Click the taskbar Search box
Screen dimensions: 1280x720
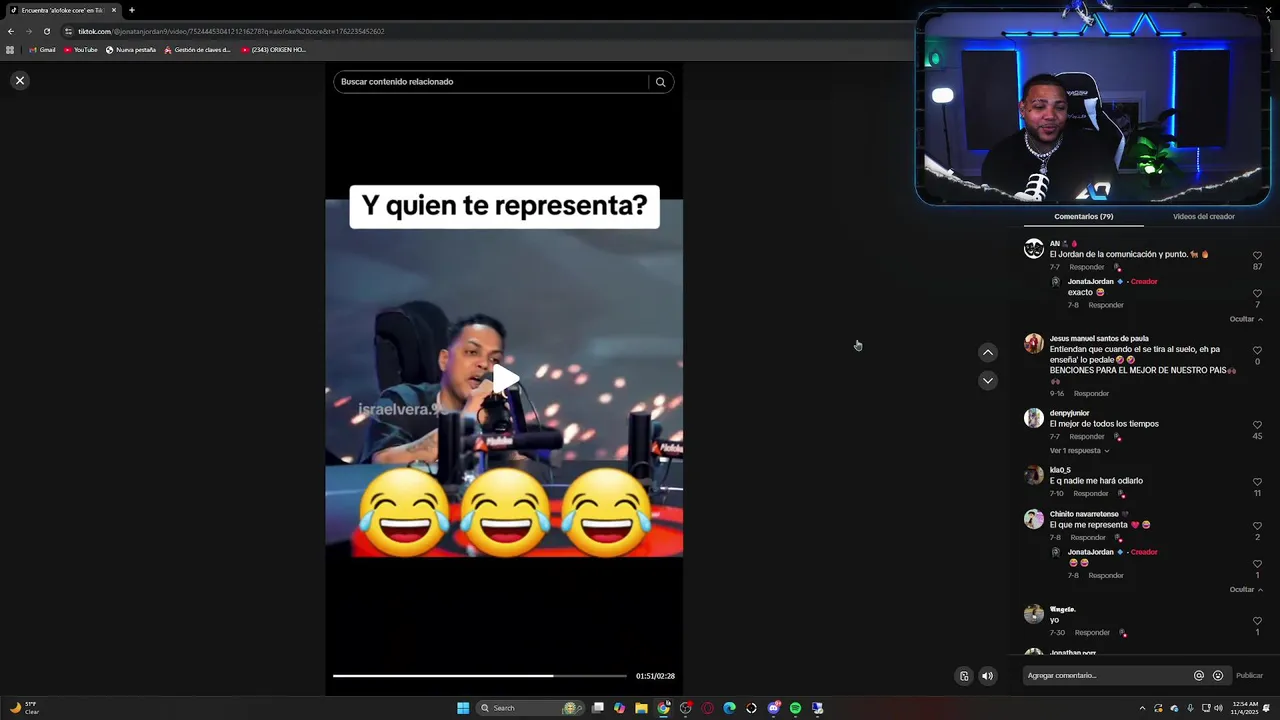point(529,708)
